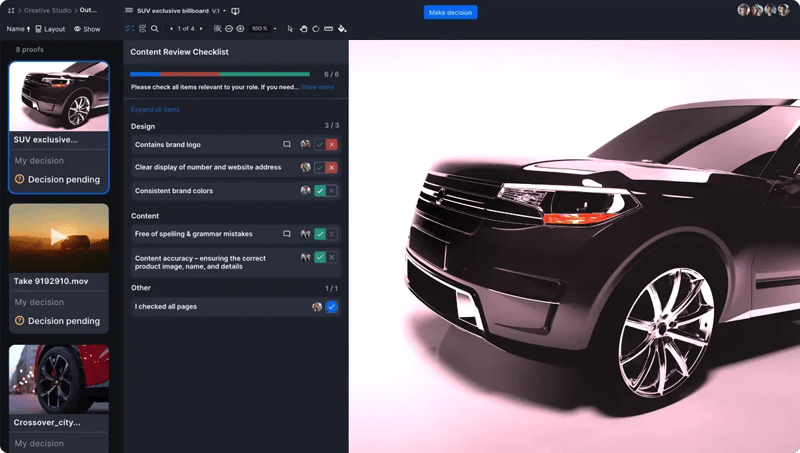Go to Creative Studio breadcrumb
Viewport: 800px width, 453px height.
click(47, 10)
